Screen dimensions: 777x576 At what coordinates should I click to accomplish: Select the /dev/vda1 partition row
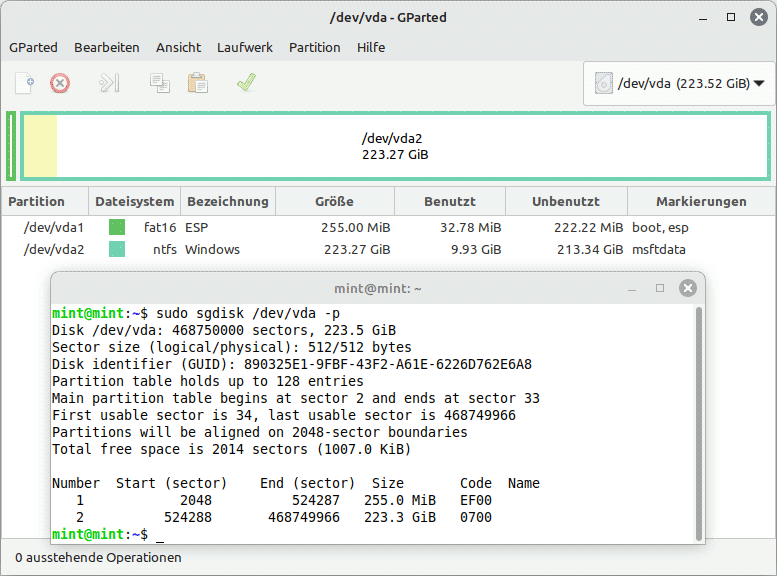[388, 228]
